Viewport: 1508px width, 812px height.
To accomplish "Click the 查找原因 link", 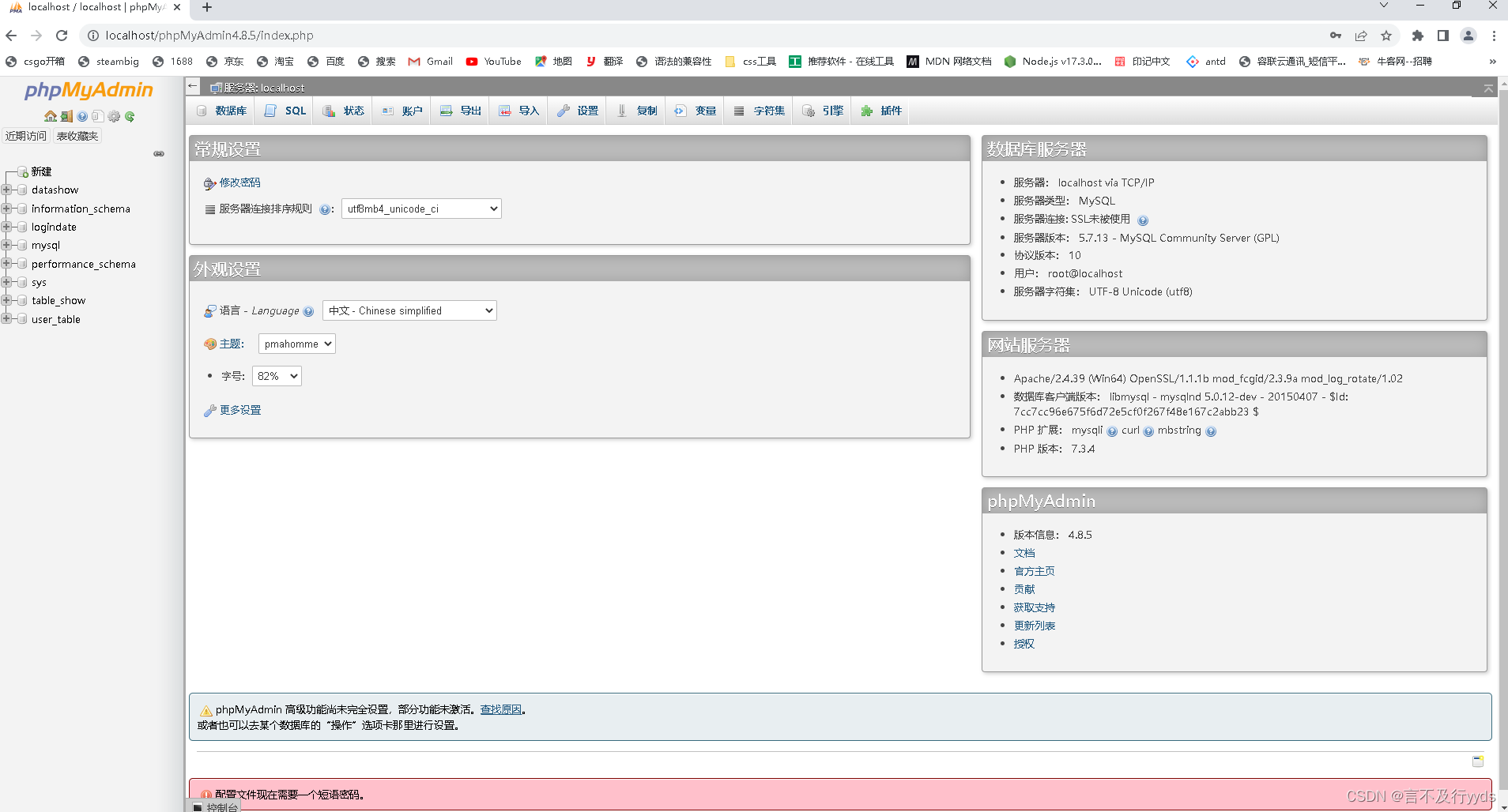I will pyautogui.click(x=501, y=709).
